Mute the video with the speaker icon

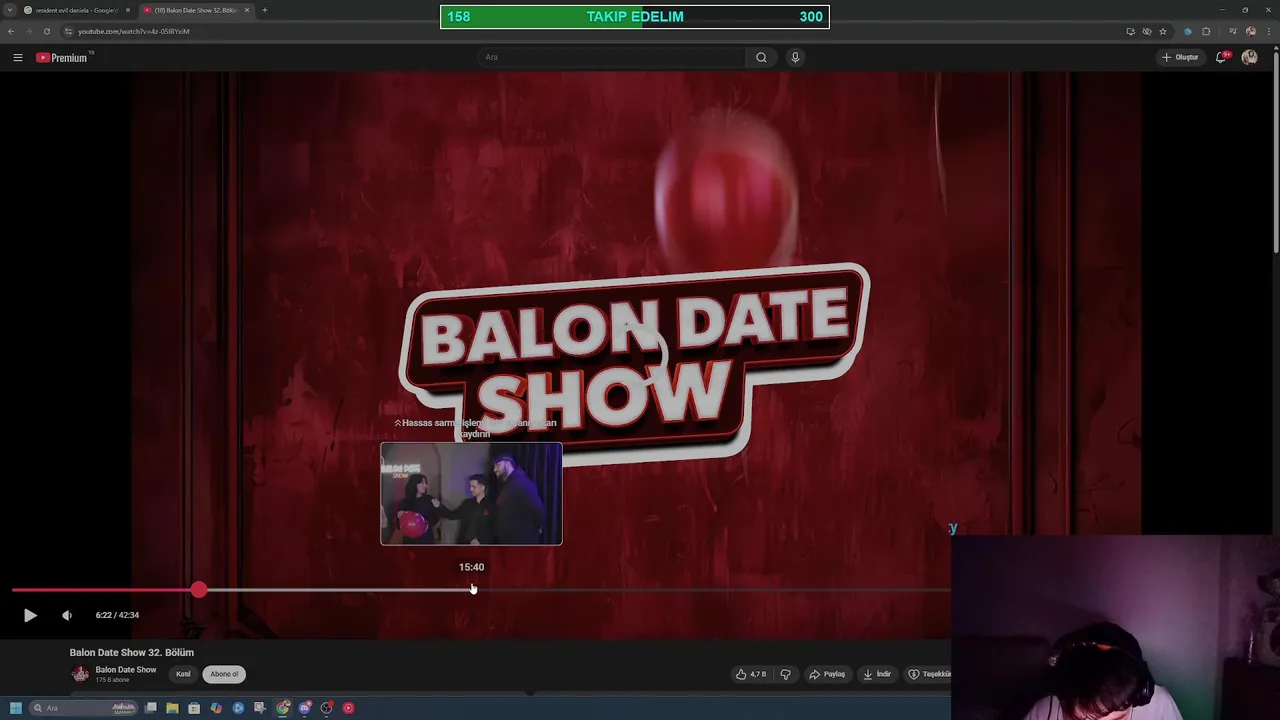point(67,615)
